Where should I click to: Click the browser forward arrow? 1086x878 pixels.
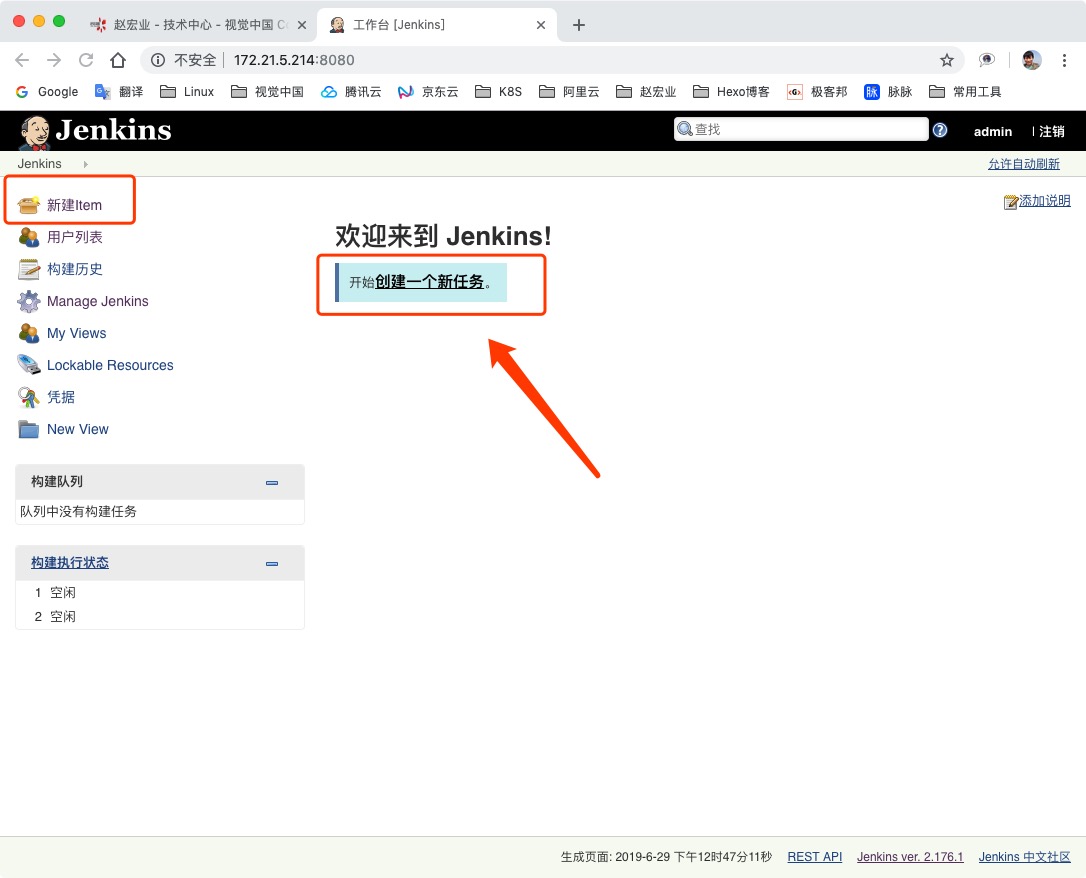pos(54,60)
